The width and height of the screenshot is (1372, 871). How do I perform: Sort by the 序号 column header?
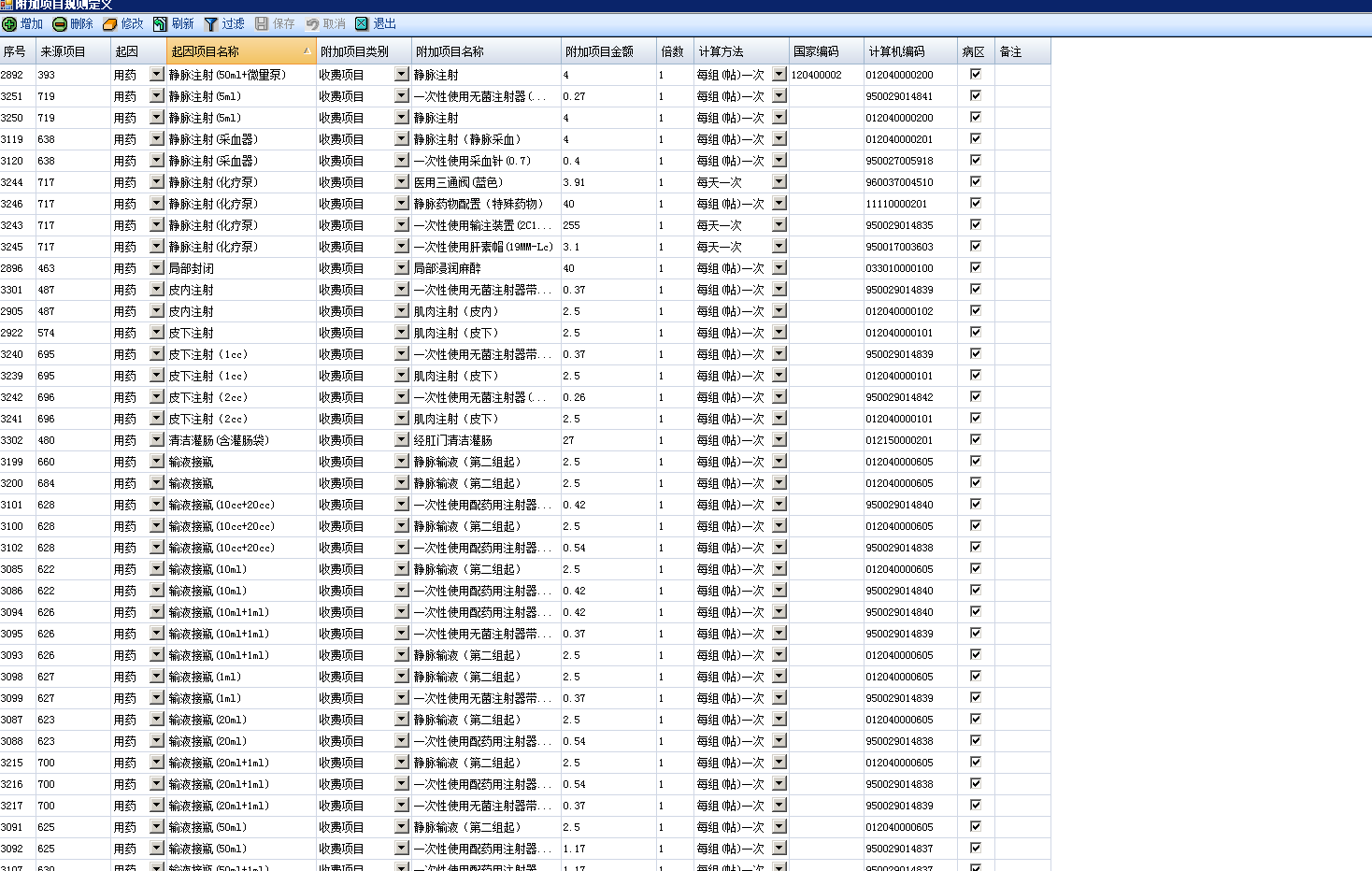[18, 51]
